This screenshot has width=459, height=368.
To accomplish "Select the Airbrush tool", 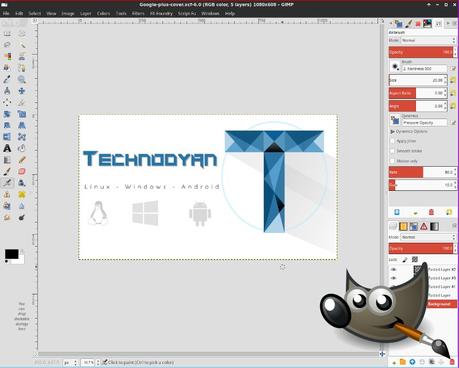I will click(7, 183).
